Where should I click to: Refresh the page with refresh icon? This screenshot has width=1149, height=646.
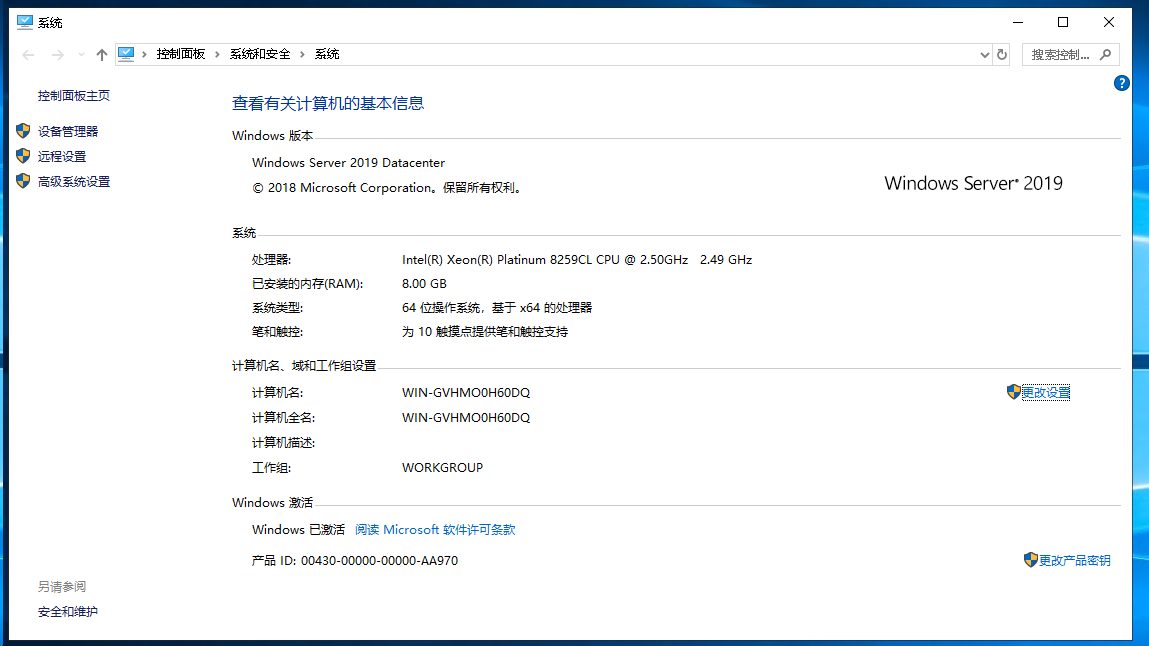click(x=1002, y=54)
